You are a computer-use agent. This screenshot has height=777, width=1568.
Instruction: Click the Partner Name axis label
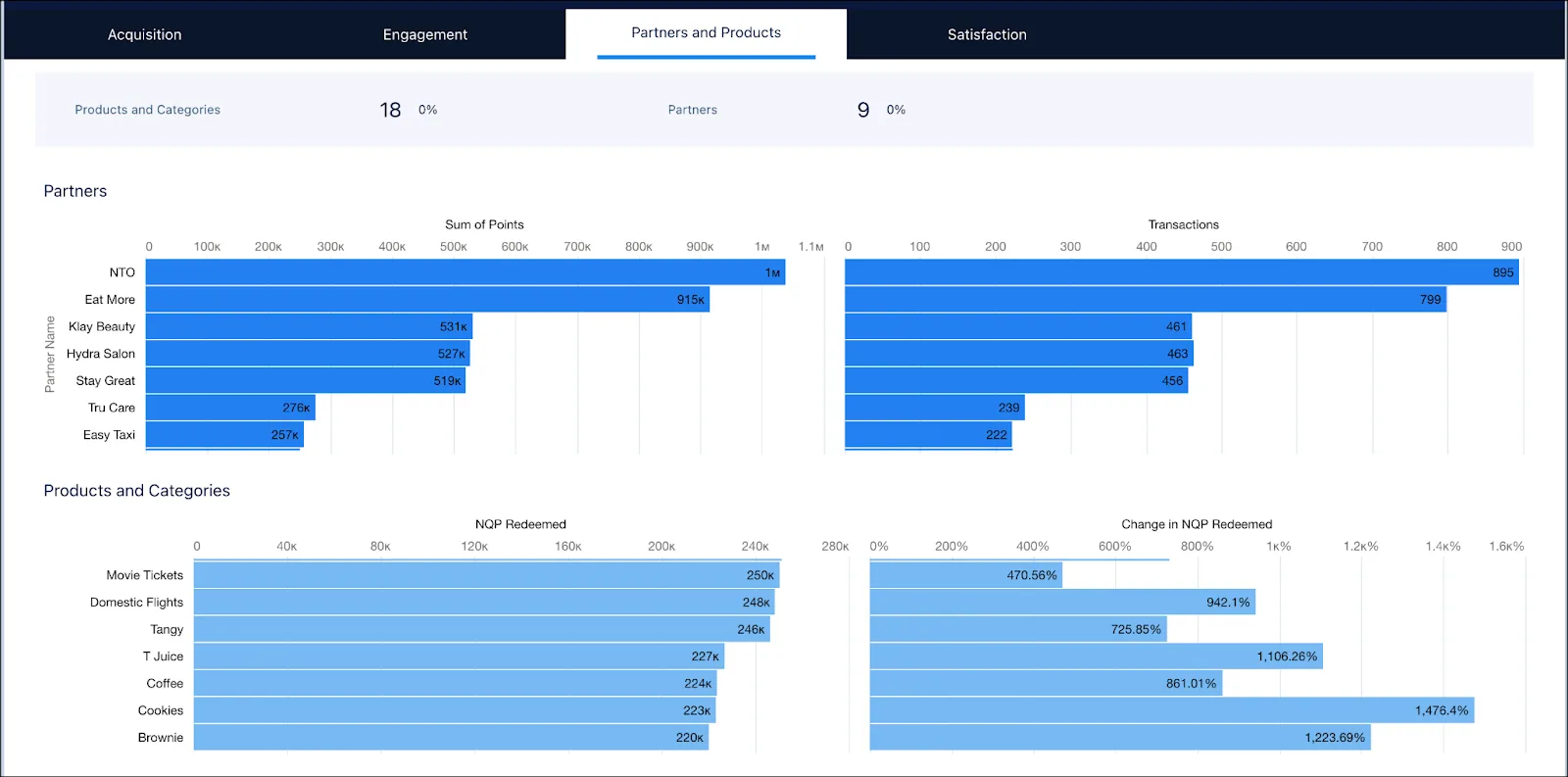[50, 354]
